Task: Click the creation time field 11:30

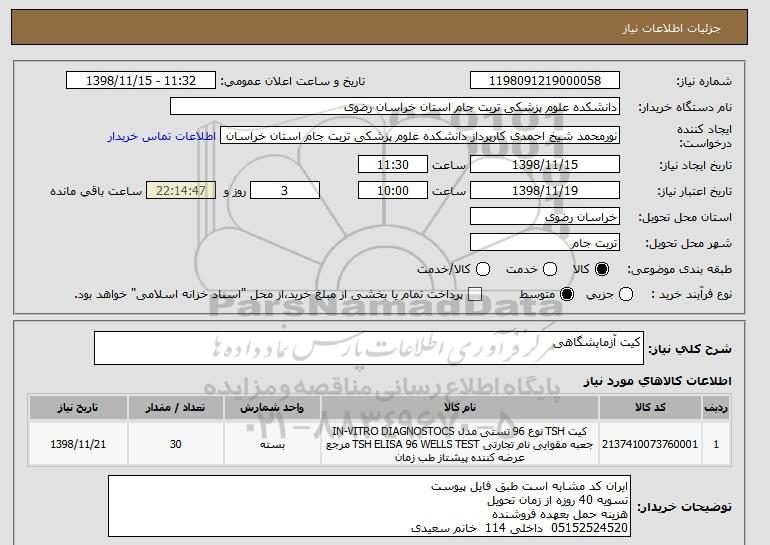Action: click(x=393, y=164)
